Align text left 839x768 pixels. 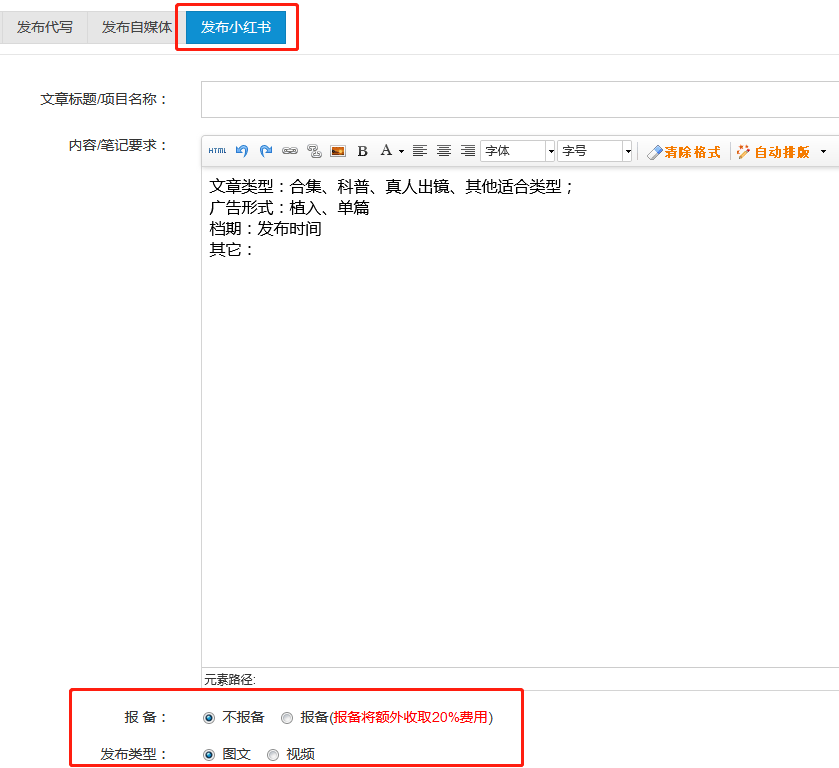[x=420, y=151]
